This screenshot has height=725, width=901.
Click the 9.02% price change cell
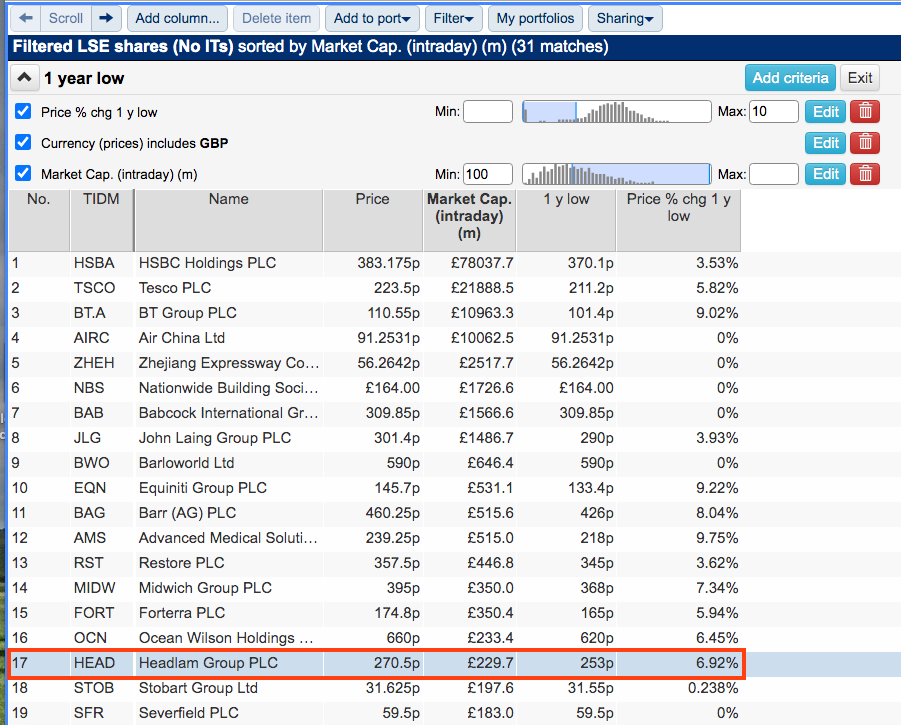678,313
